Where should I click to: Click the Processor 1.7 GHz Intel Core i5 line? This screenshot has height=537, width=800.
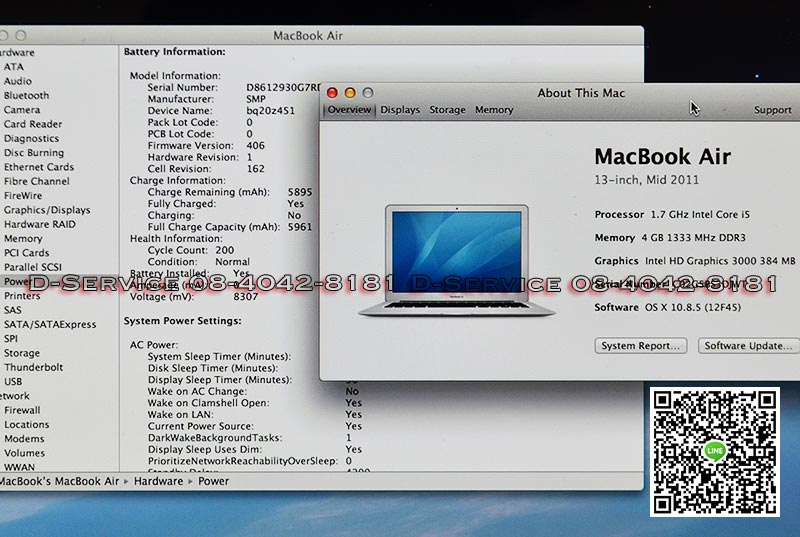tap(672, 215)
